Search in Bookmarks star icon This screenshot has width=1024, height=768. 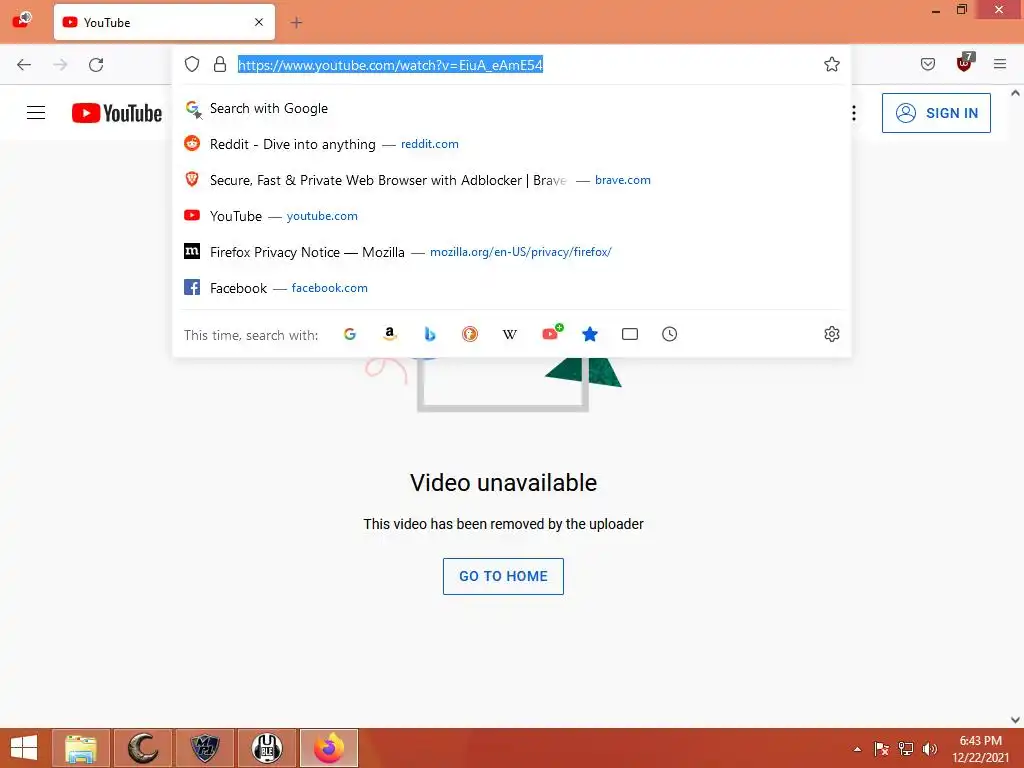point(590,334)
